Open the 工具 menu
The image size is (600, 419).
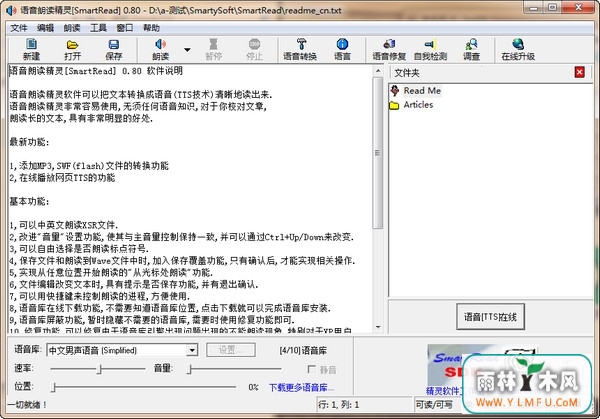(98, 28)
